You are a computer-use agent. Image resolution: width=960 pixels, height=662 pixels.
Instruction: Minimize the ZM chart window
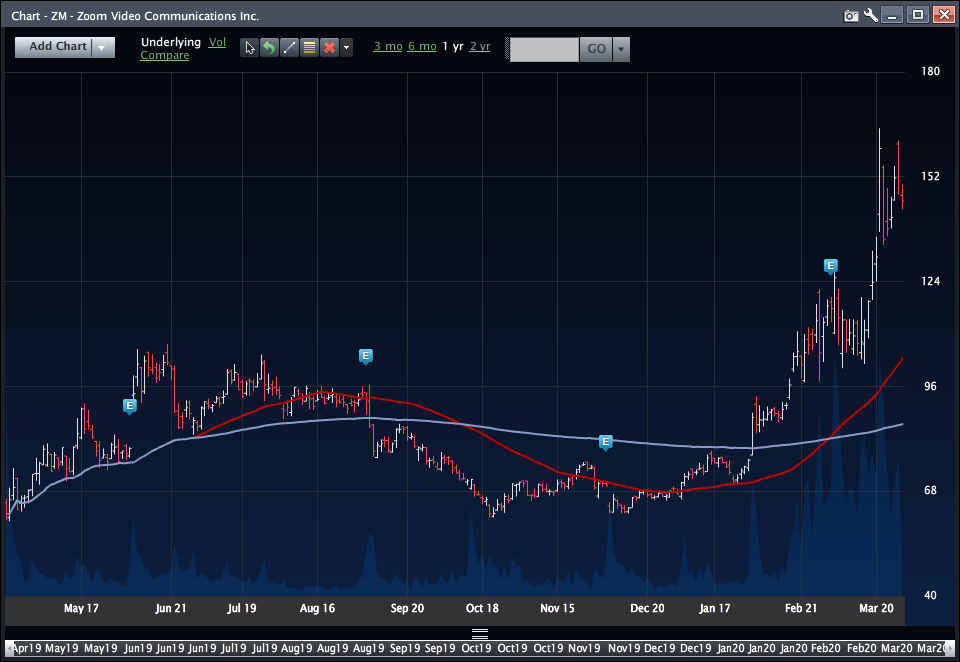tap(892, 15)
